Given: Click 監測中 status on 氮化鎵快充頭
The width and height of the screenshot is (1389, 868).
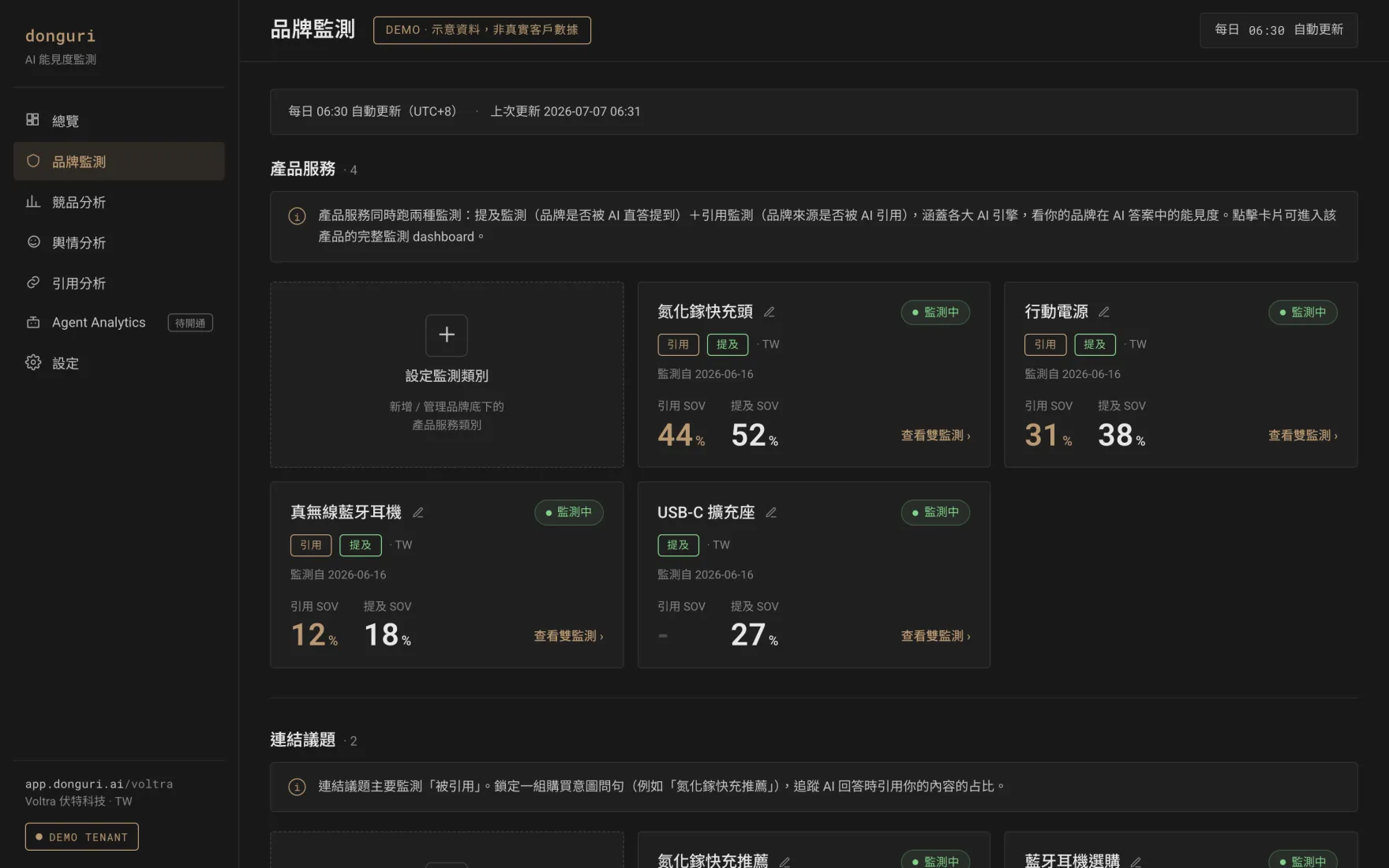Looking at the screenshot, I should coord(935,312).
